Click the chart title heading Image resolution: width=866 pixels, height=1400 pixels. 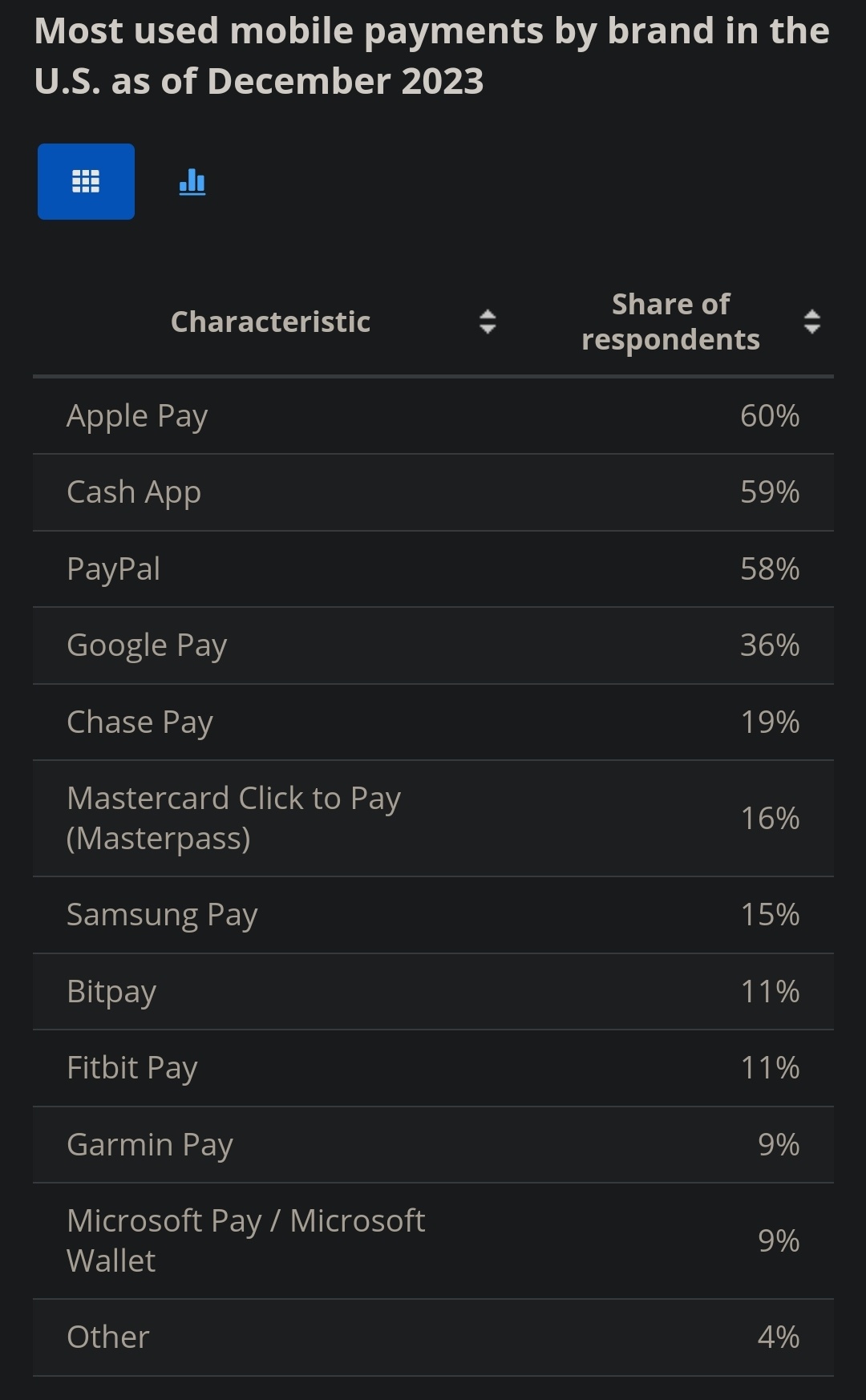pos(431,55)
